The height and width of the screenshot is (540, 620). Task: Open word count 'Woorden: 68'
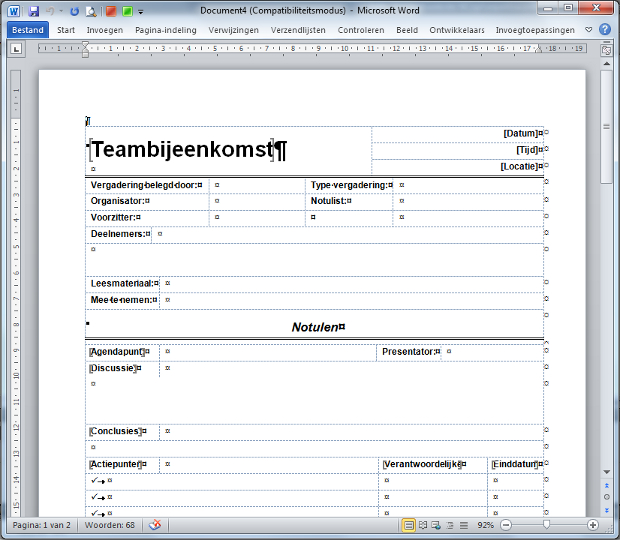pos(110,525)
